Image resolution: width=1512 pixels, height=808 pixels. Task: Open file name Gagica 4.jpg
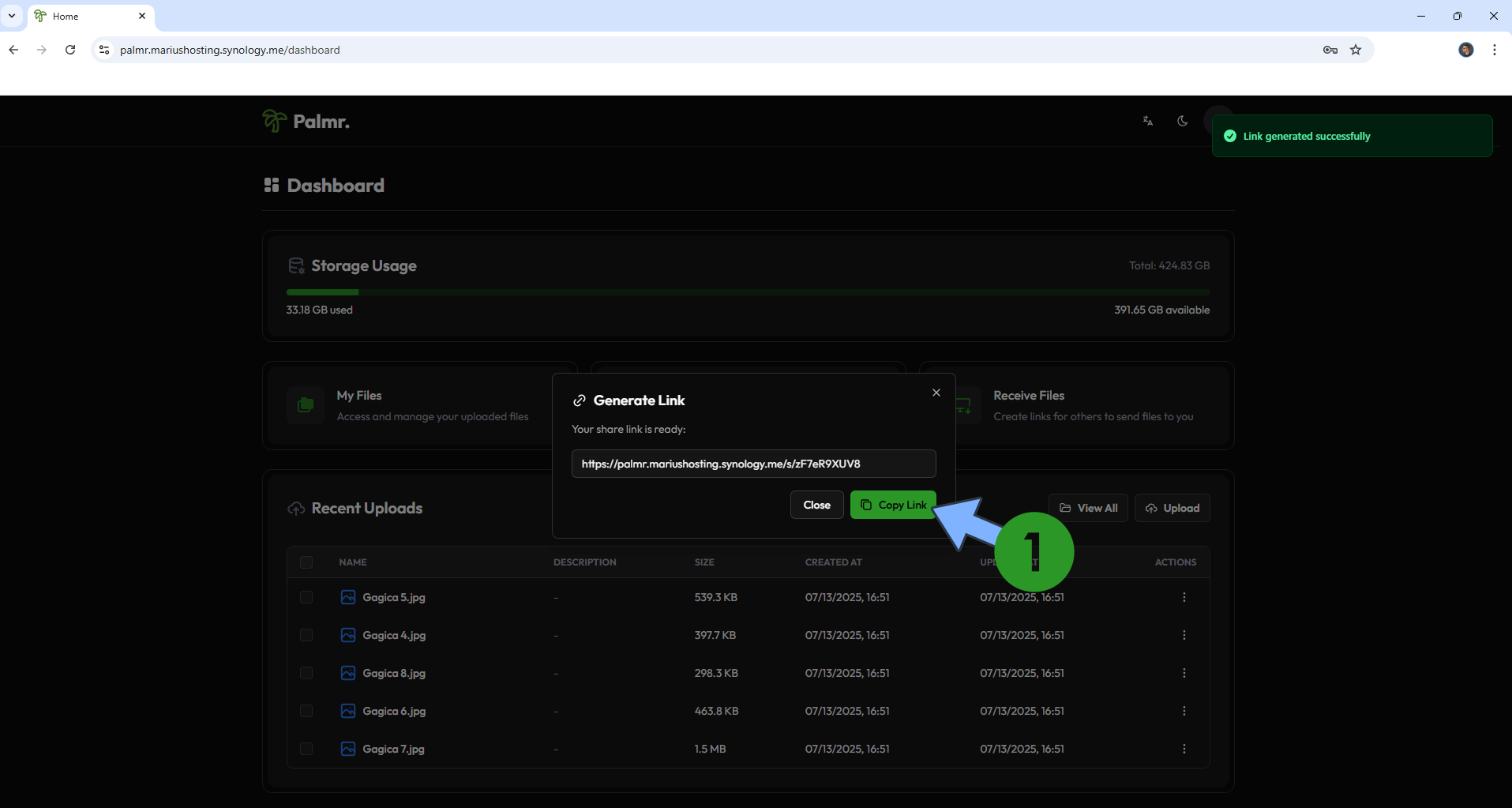click(394, 635)
